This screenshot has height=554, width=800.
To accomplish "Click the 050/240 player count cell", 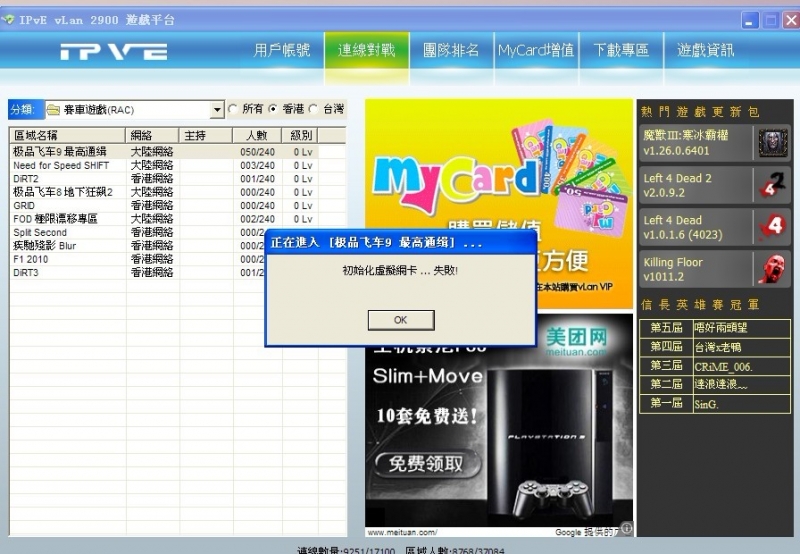I will (x=257, y=152).
